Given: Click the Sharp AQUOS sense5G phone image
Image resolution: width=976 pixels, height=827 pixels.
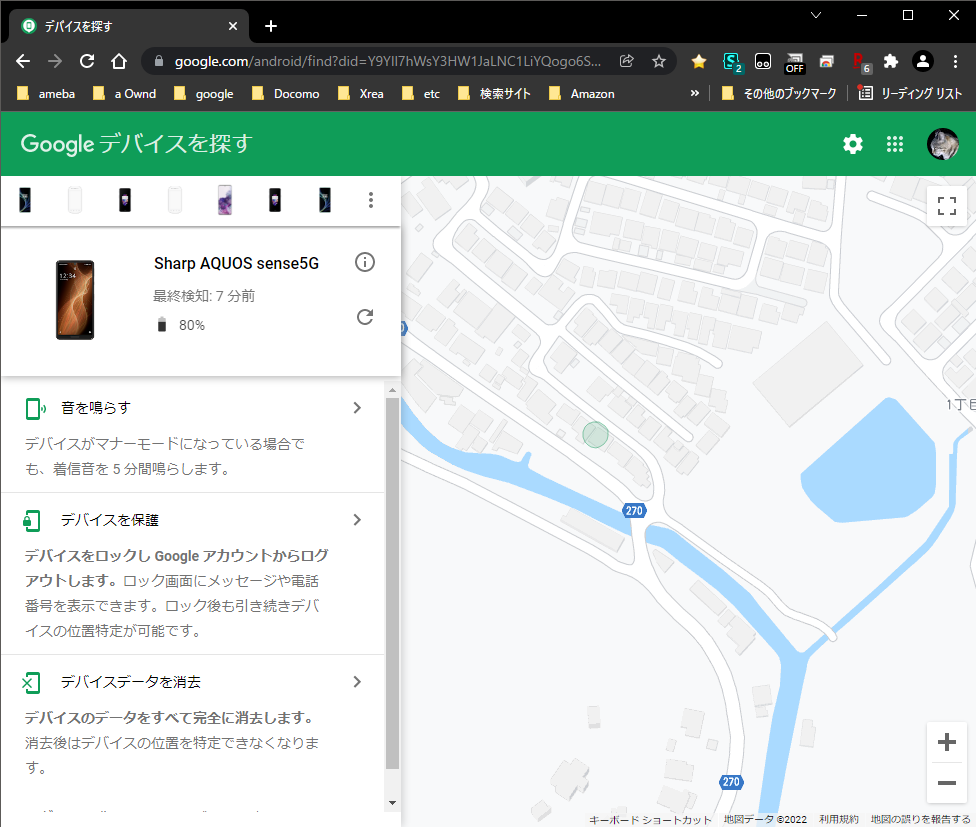Looking at the screenshot, I should pos(75,300).
